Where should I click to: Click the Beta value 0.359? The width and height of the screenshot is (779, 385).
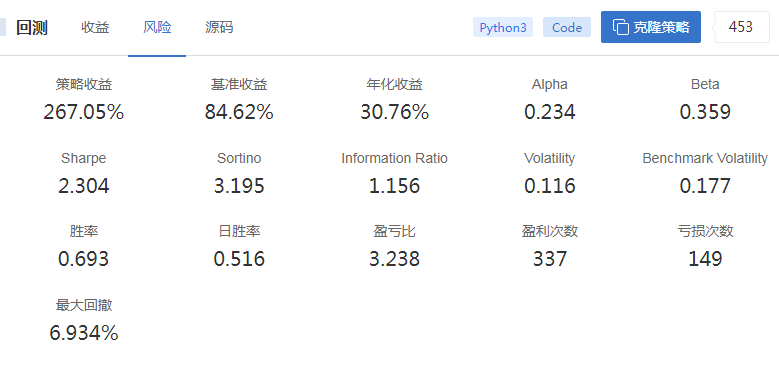tap(705, 112)
